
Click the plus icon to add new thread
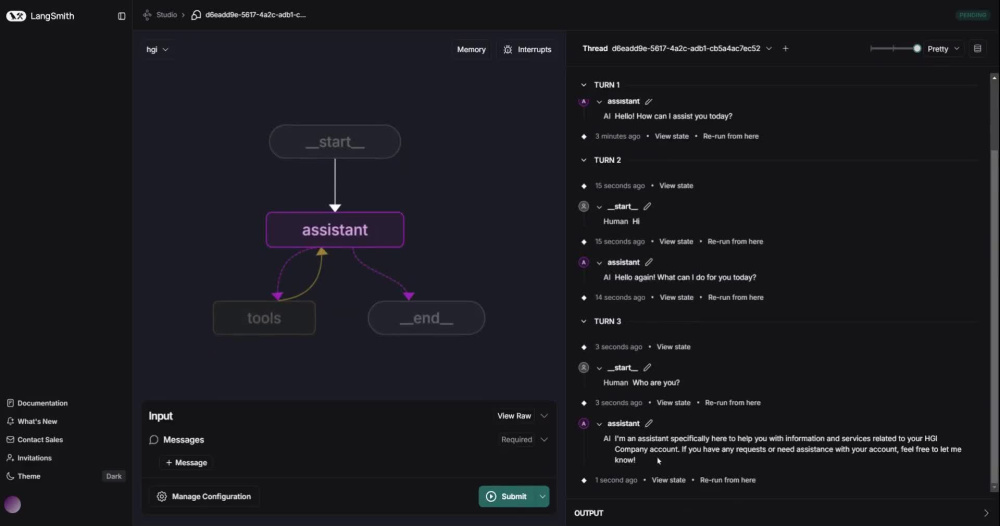pos(785,48)
